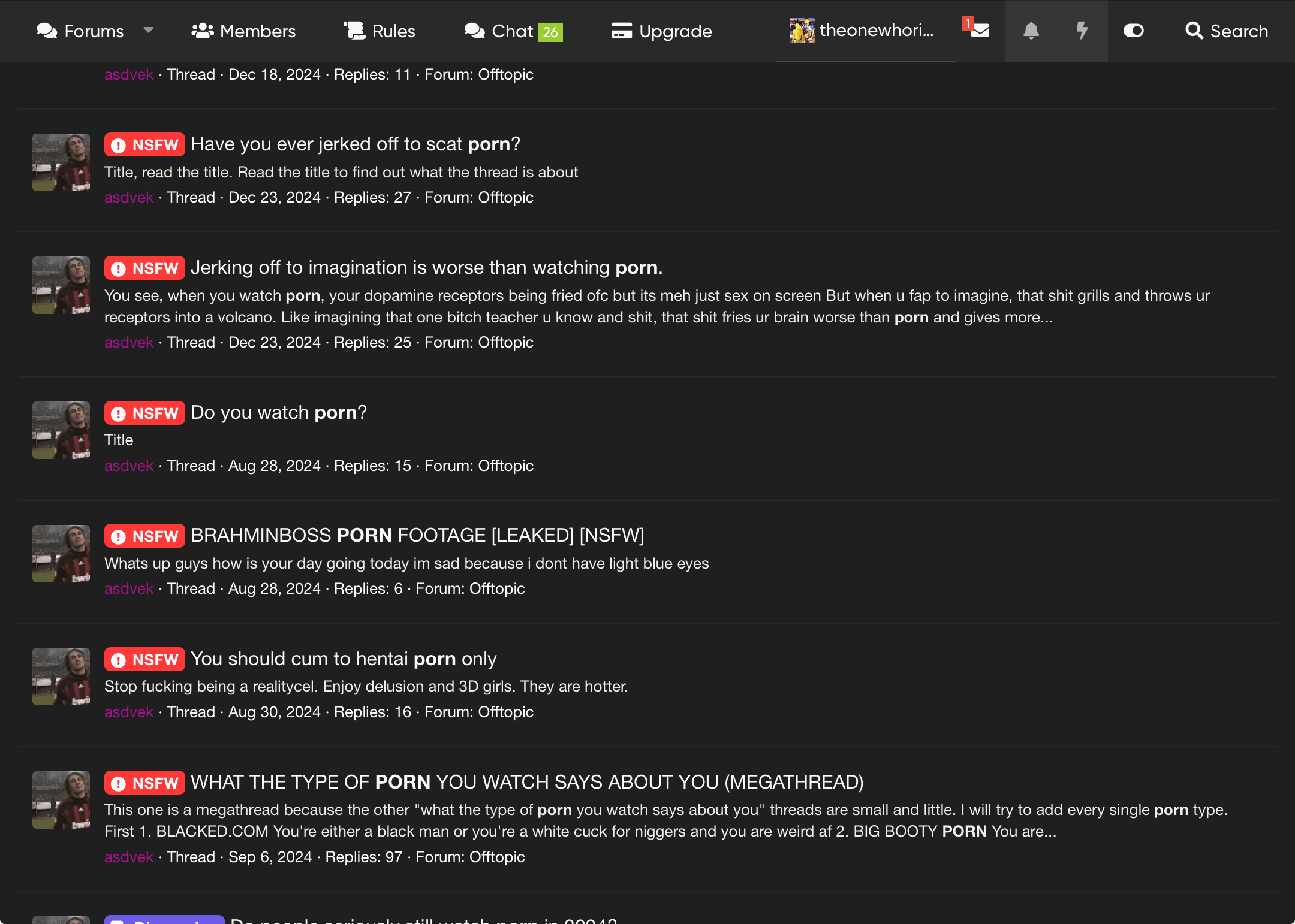
Task: Open the inbox envelope icon
Action: [x=980, y=31]
